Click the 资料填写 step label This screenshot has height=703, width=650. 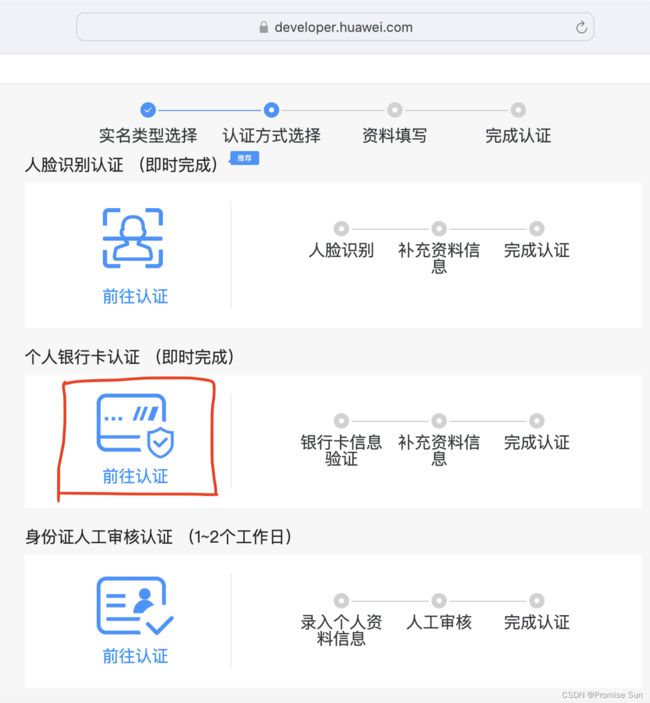pyautogui.click(x=394, y=135)
